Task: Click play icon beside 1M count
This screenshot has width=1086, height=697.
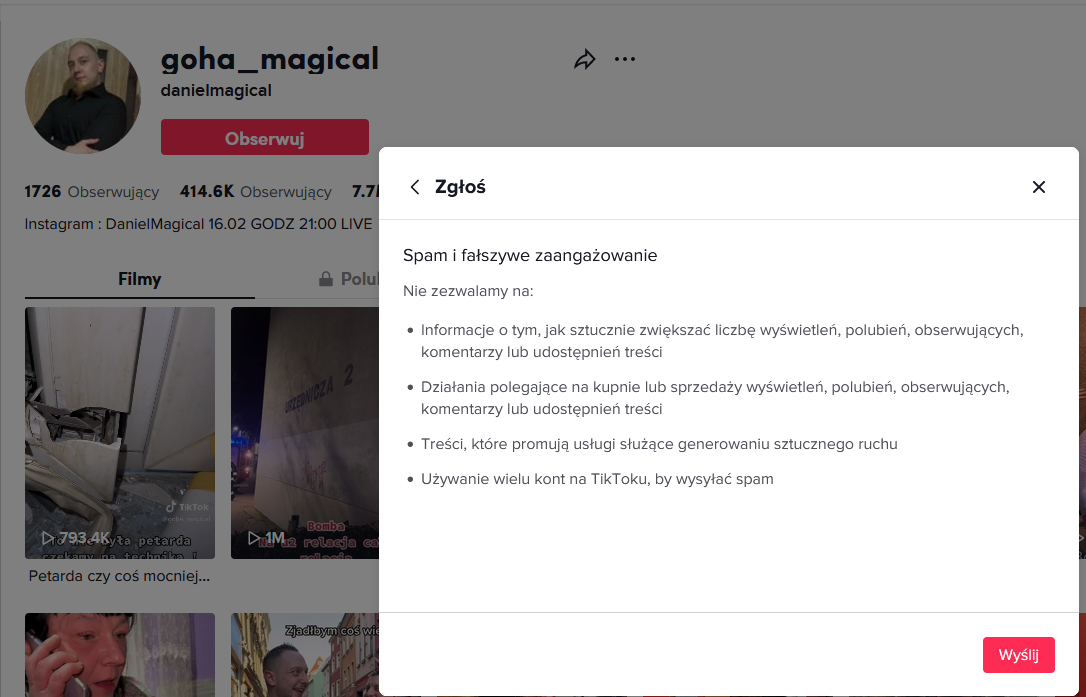Action: (x=253, y=538)
